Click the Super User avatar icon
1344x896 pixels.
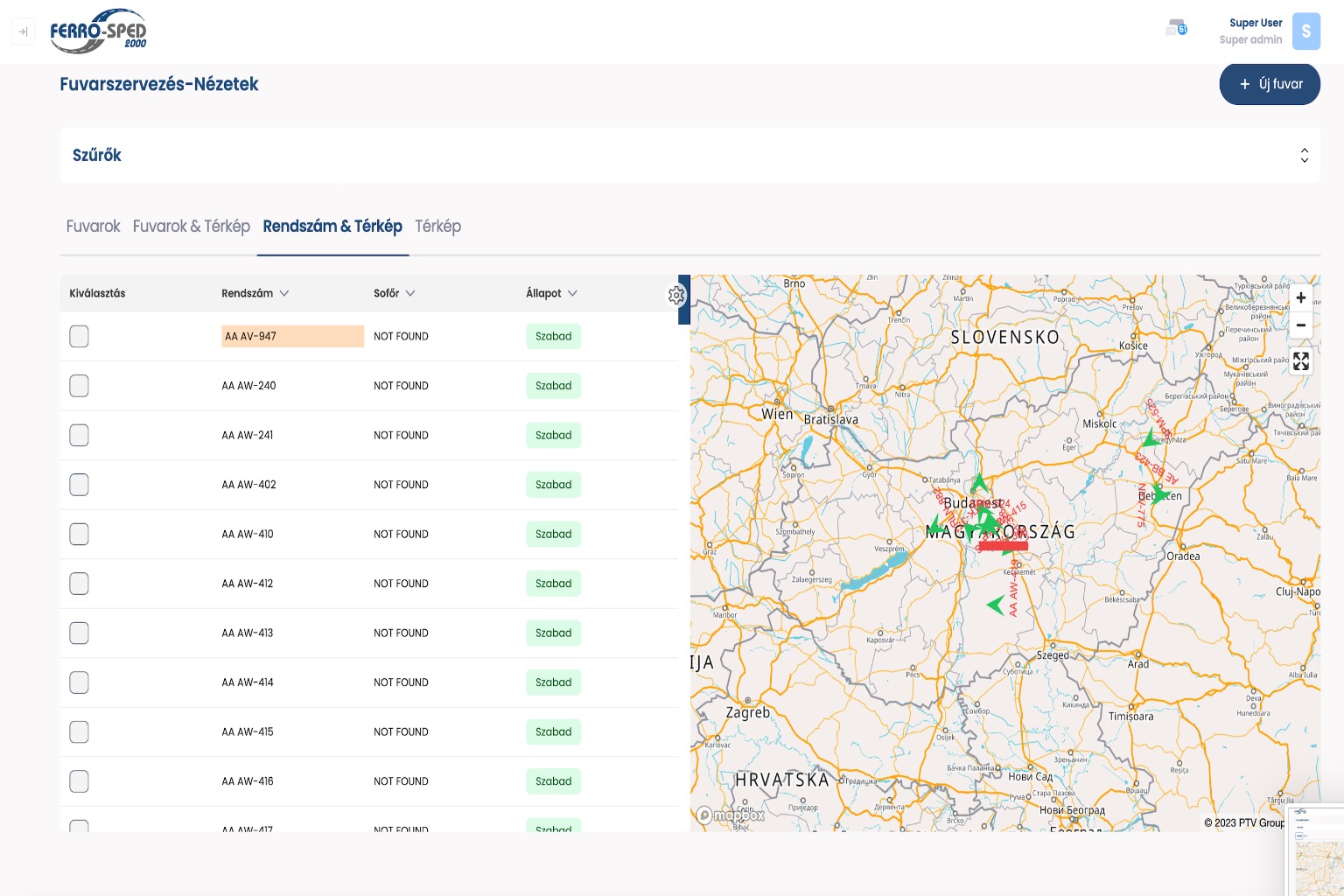pyautogui.click(x=1305, y=31)
